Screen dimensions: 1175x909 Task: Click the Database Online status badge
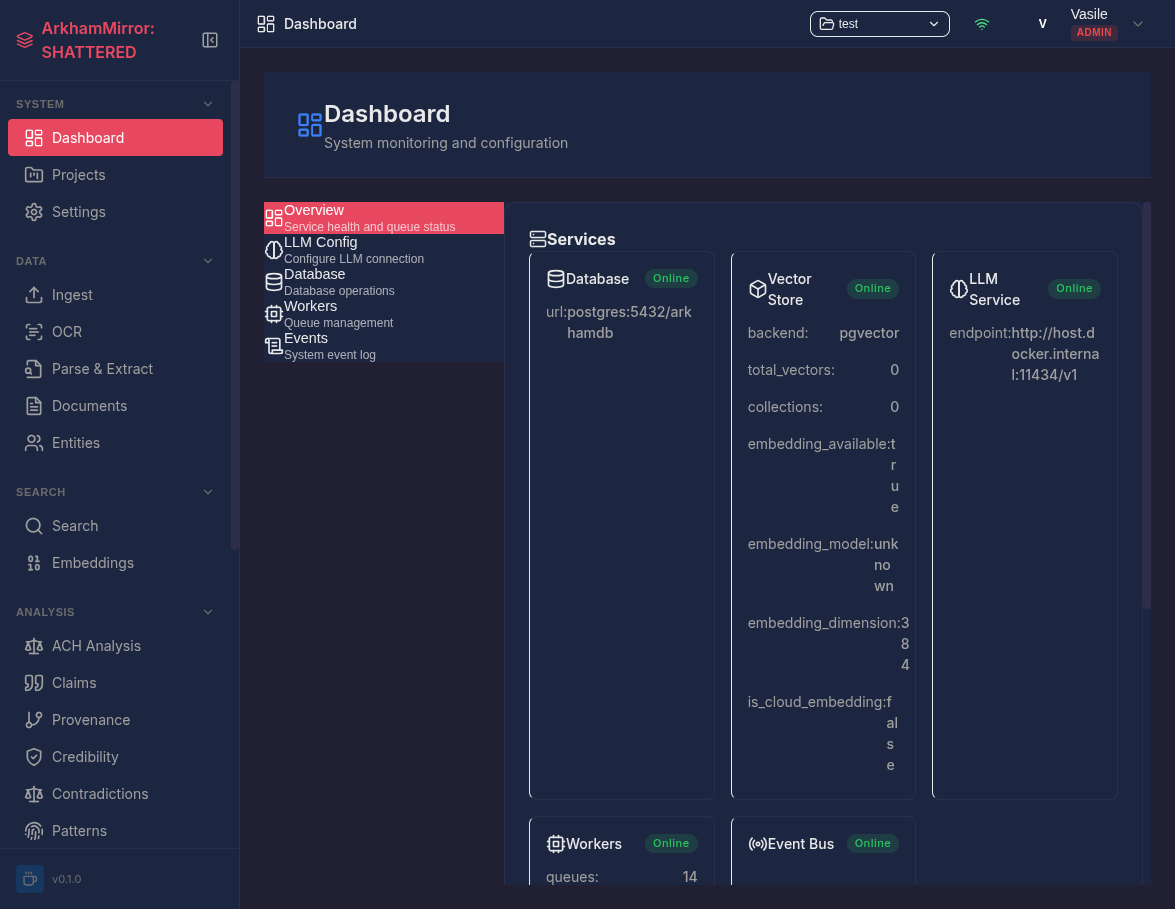(671, 279)
